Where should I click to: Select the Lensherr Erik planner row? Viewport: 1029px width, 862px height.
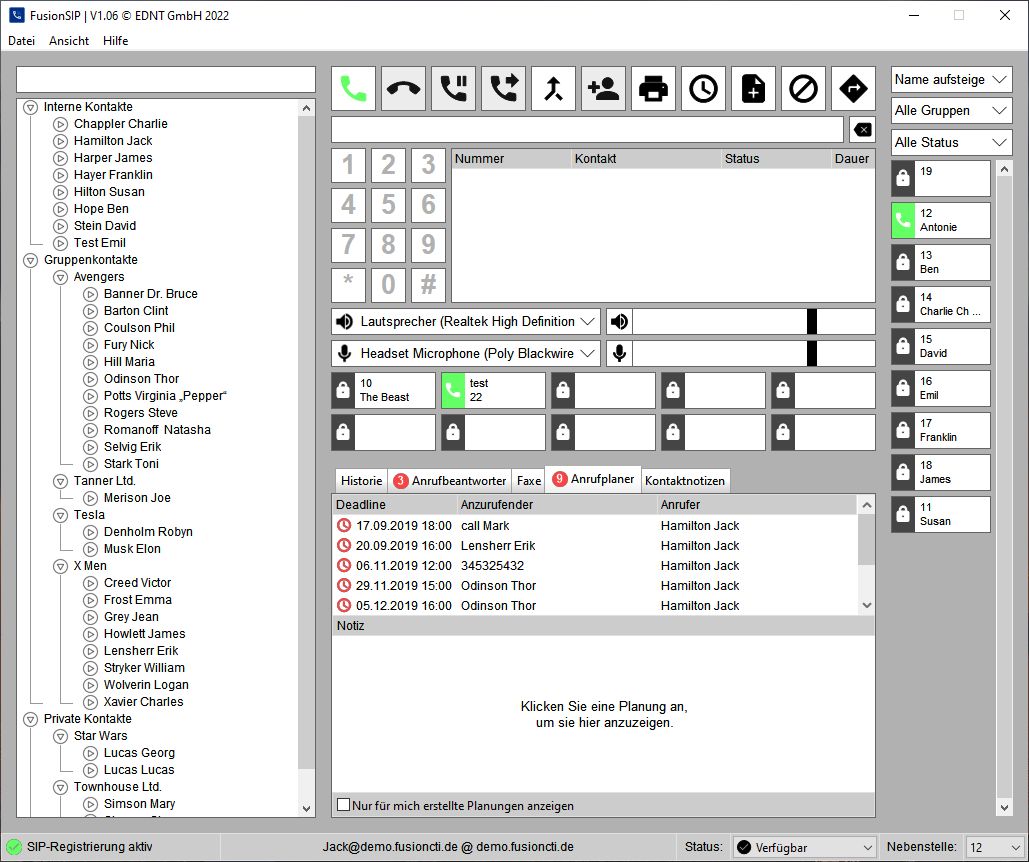(x=595, y=546)
